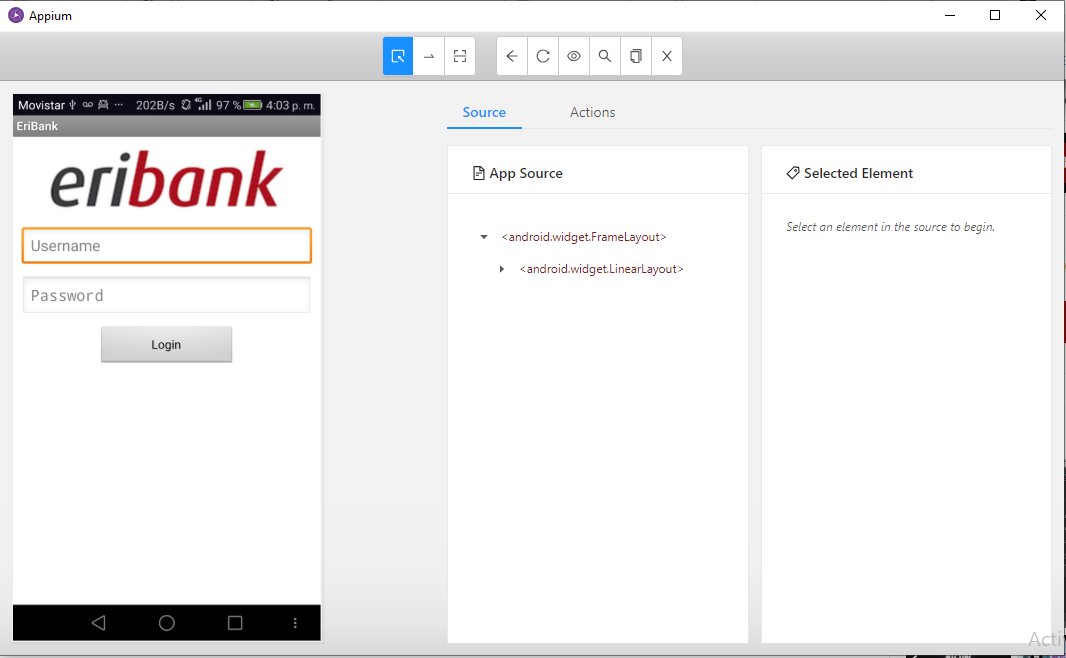Click the Username input field
This screenshot has height=658, width=1066.
tap(167, 245)
